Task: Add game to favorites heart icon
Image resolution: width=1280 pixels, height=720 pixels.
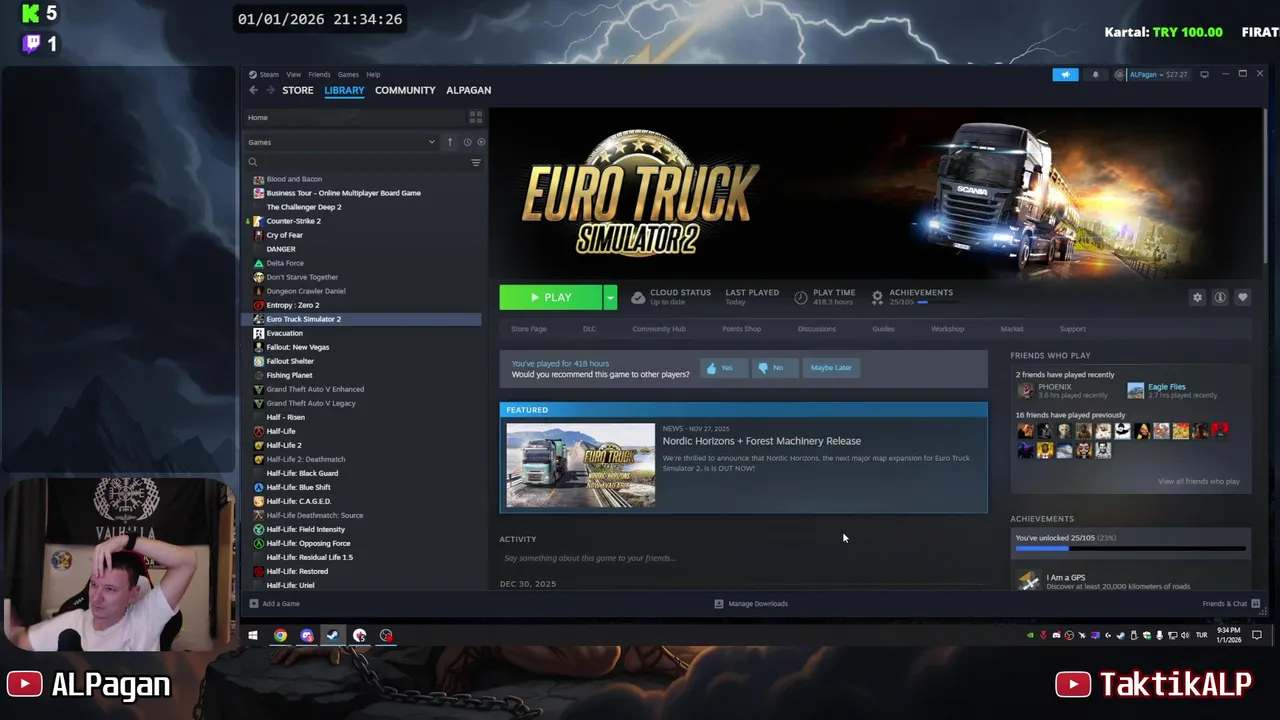Action: click(1243, 297)
